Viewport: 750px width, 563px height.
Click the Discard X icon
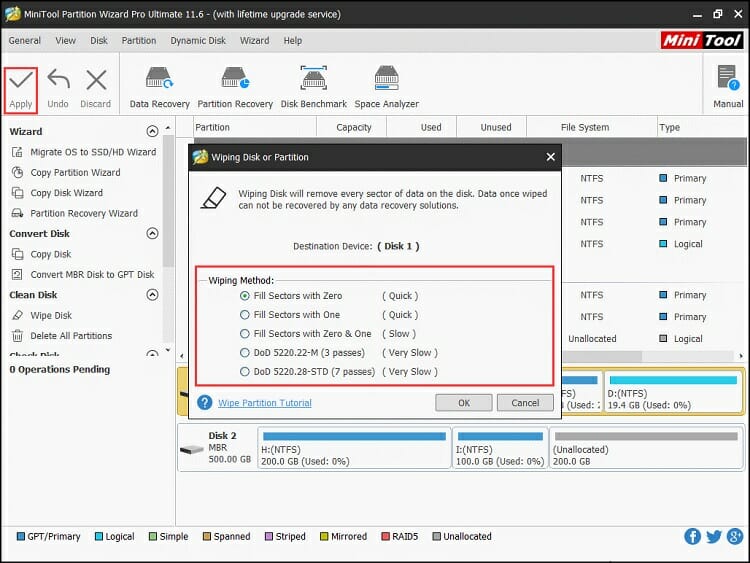[x=96, y=81]
